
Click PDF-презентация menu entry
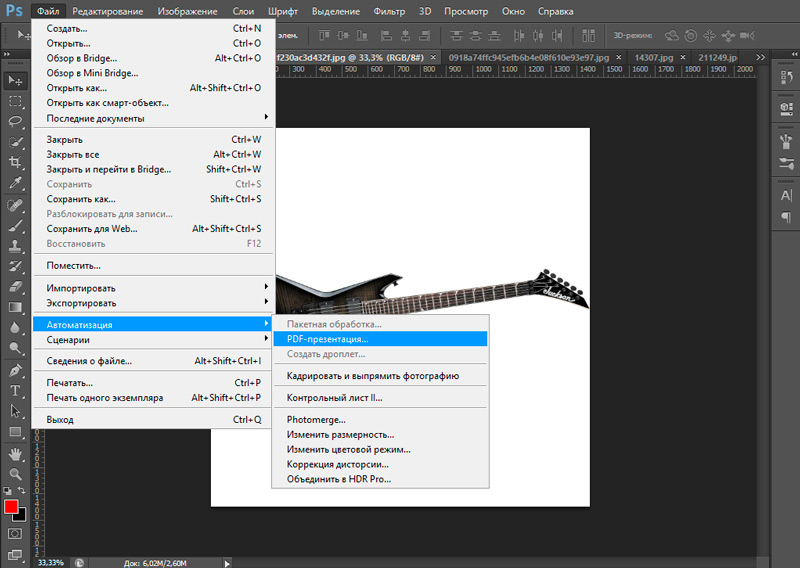[x=327, y=339]
